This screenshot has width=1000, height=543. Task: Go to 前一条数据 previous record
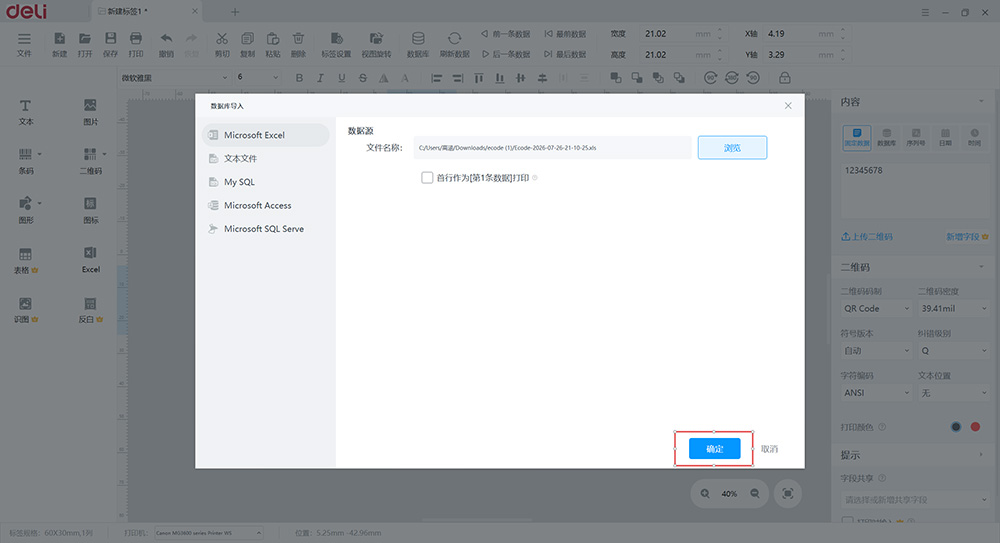click(506, 34)
